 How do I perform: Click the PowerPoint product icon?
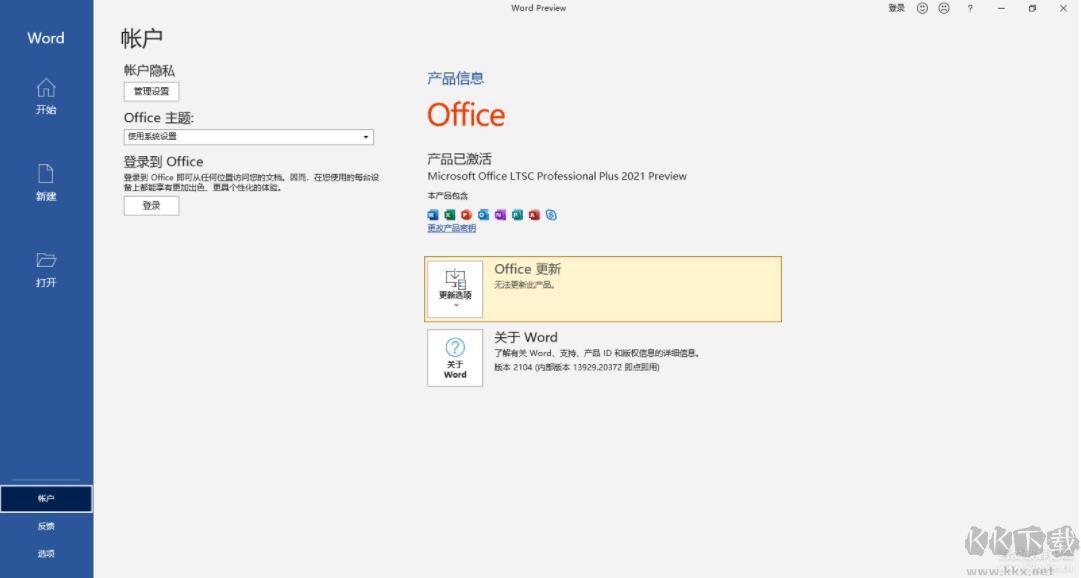click(x=466, y=214)
